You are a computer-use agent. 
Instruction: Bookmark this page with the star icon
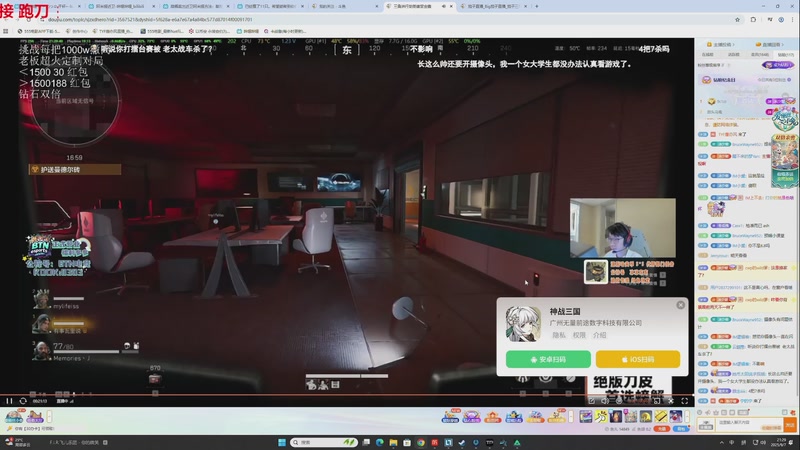737,19
